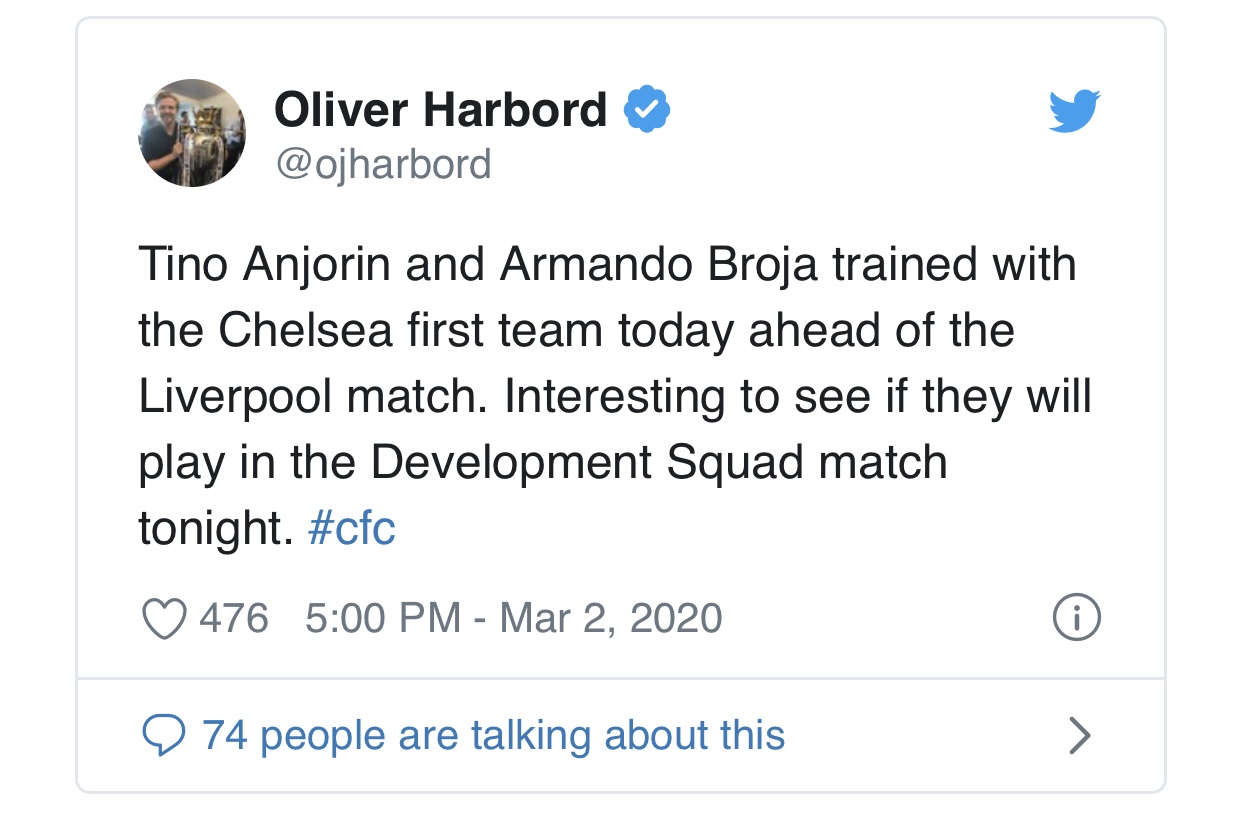Open '74 people are talking about this'
This screenshot has height=817, width=1242.
pos(494,736)
